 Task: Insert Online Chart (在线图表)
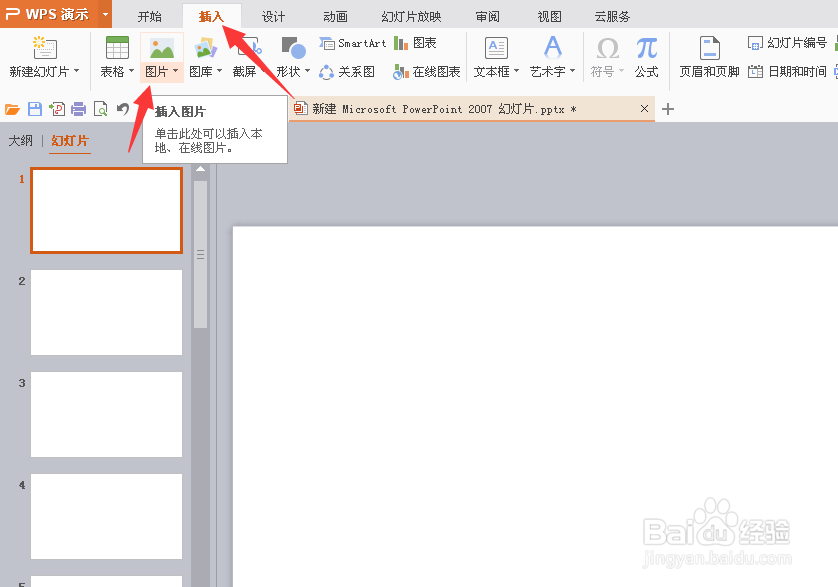click(x=426, y=72)
